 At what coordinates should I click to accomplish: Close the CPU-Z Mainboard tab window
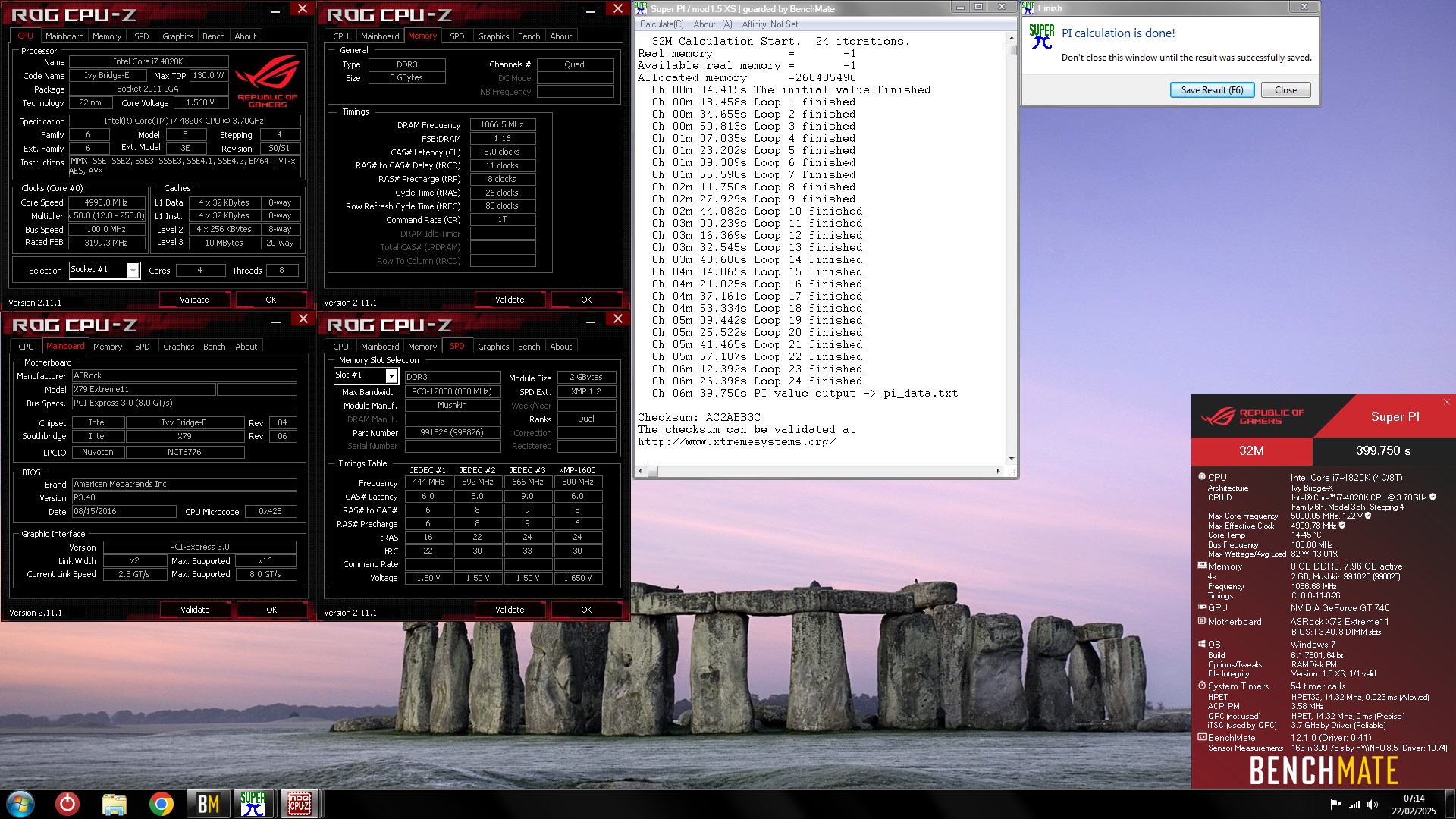[303, 318]
